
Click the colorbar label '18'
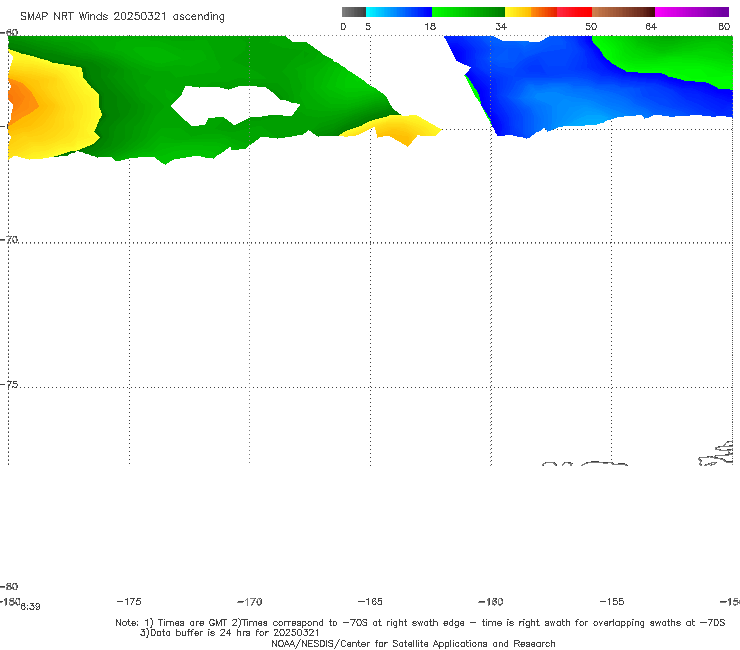point(430,26)
